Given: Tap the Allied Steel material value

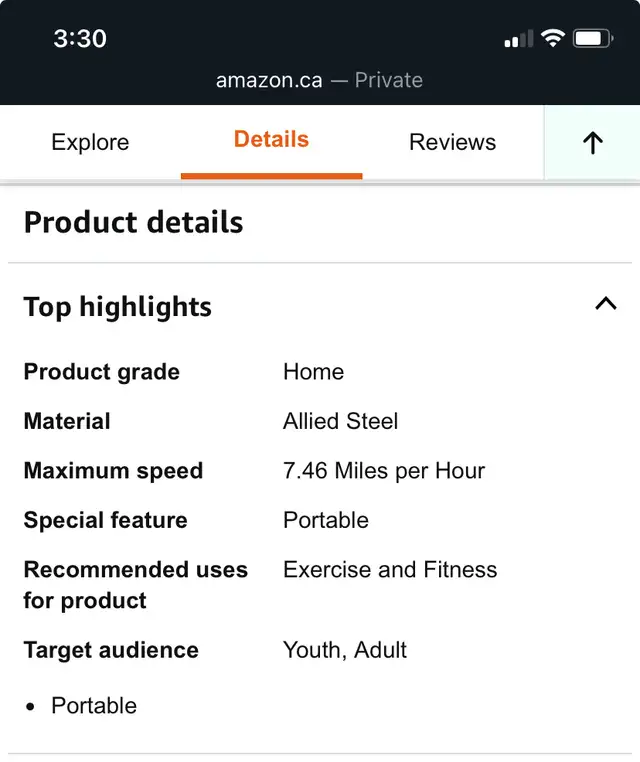Looking at the screenshot, I should (341, 421).
